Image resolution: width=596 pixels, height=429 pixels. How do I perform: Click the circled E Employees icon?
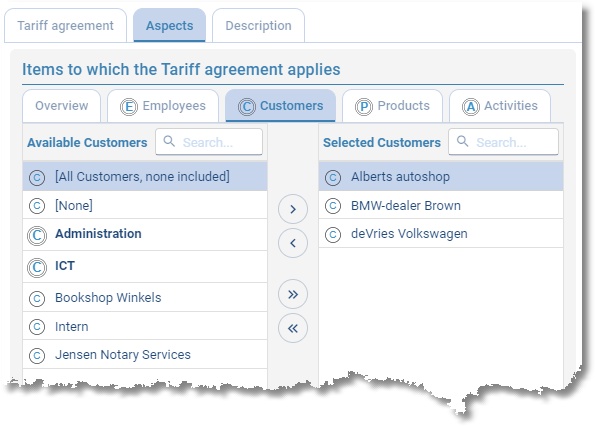pyautogui.click(x=129, y=107)
